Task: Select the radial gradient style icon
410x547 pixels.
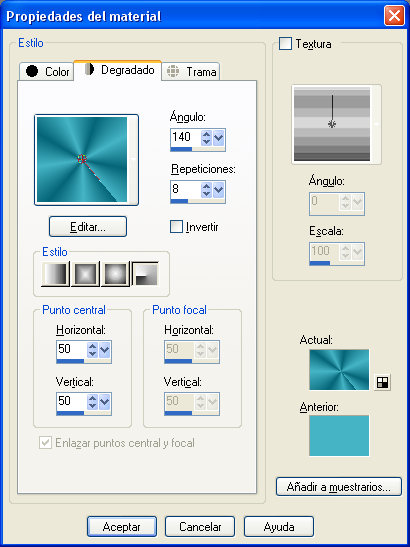Action: point(145,274)
